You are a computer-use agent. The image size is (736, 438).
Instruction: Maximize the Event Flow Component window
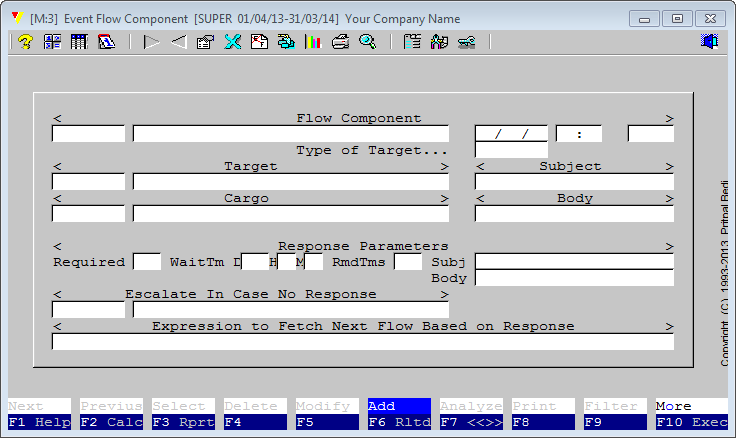(677, 19)
